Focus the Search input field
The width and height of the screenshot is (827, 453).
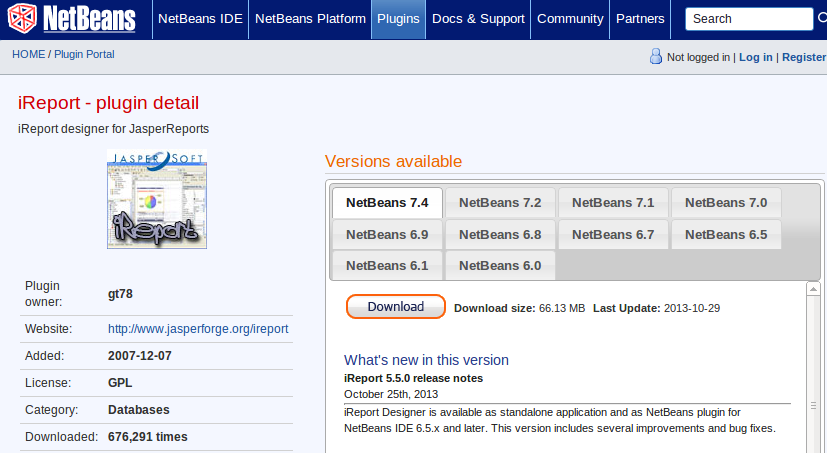click(x=749, y=19)
